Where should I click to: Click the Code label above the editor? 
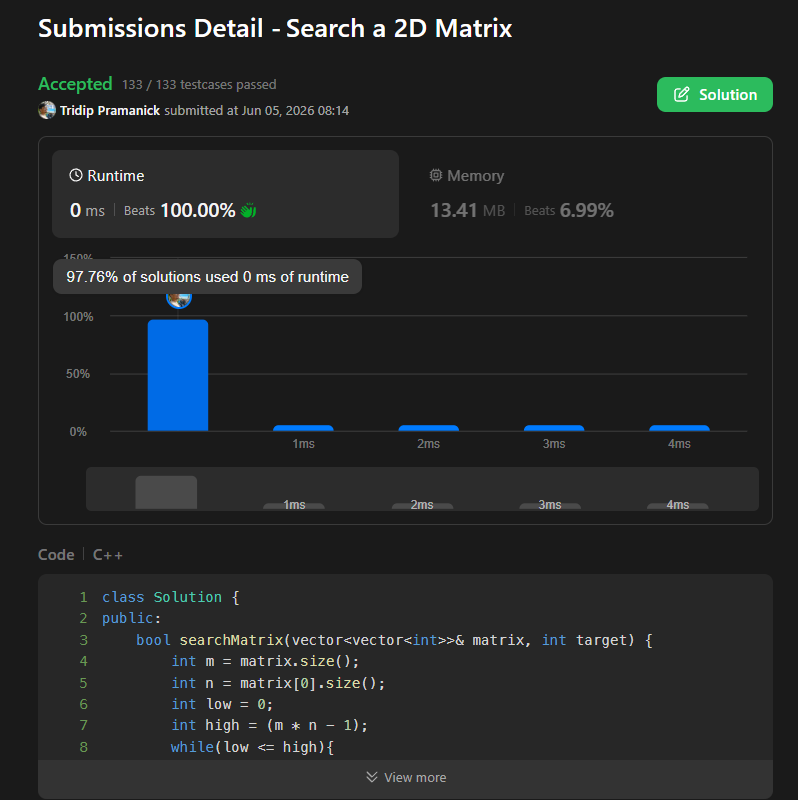tap(56, 555)
